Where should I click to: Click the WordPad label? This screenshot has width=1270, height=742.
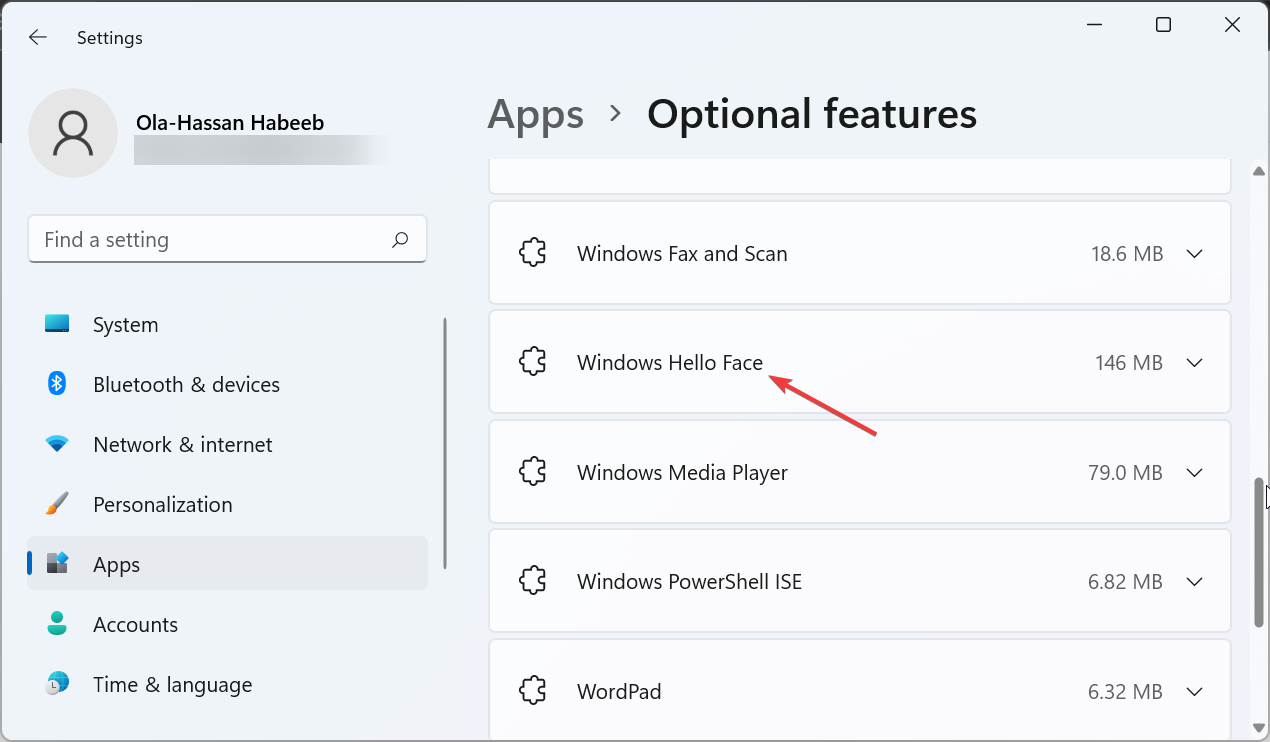pyautogui.click(x=619, y=692)
